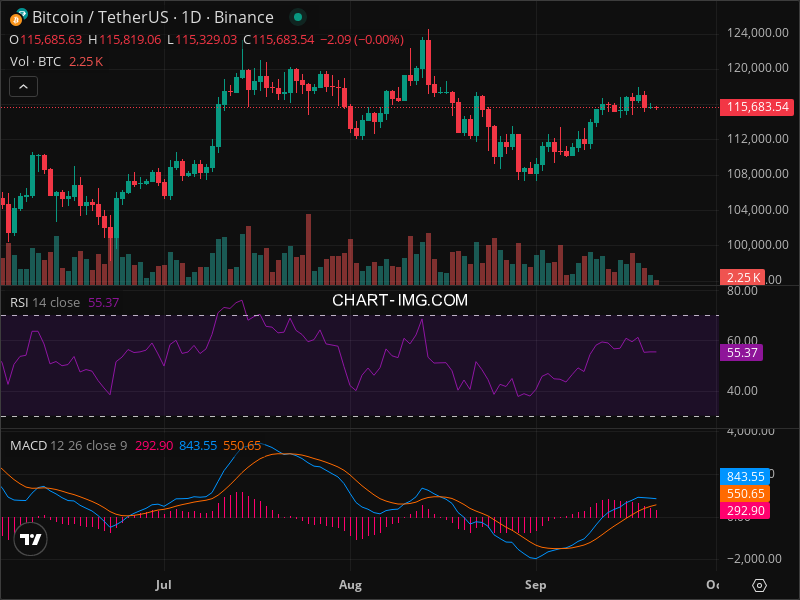
Task: Select the MACD 12 26 close 9 legend
Action: point(68,445)
